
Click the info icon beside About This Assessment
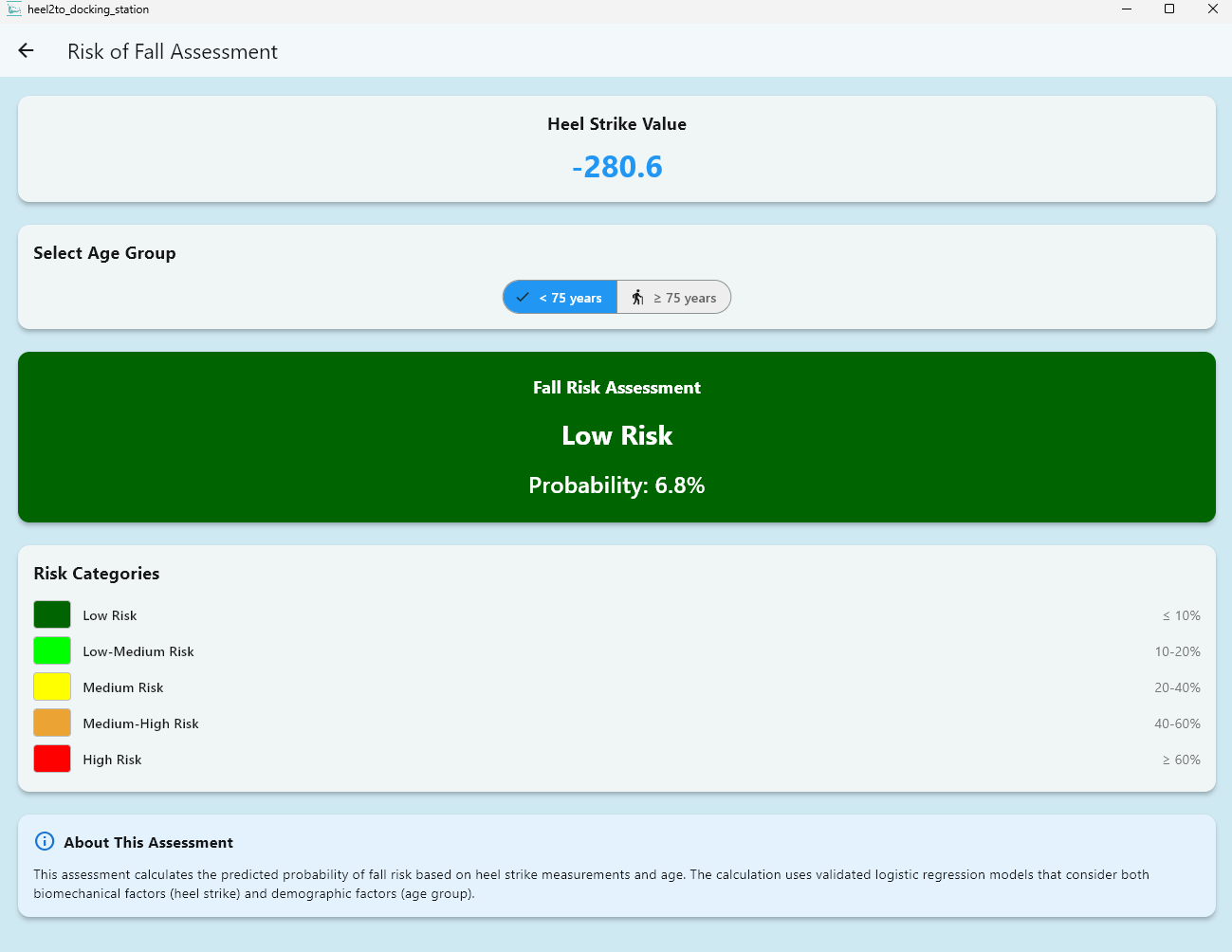click(x=45, y=841)
